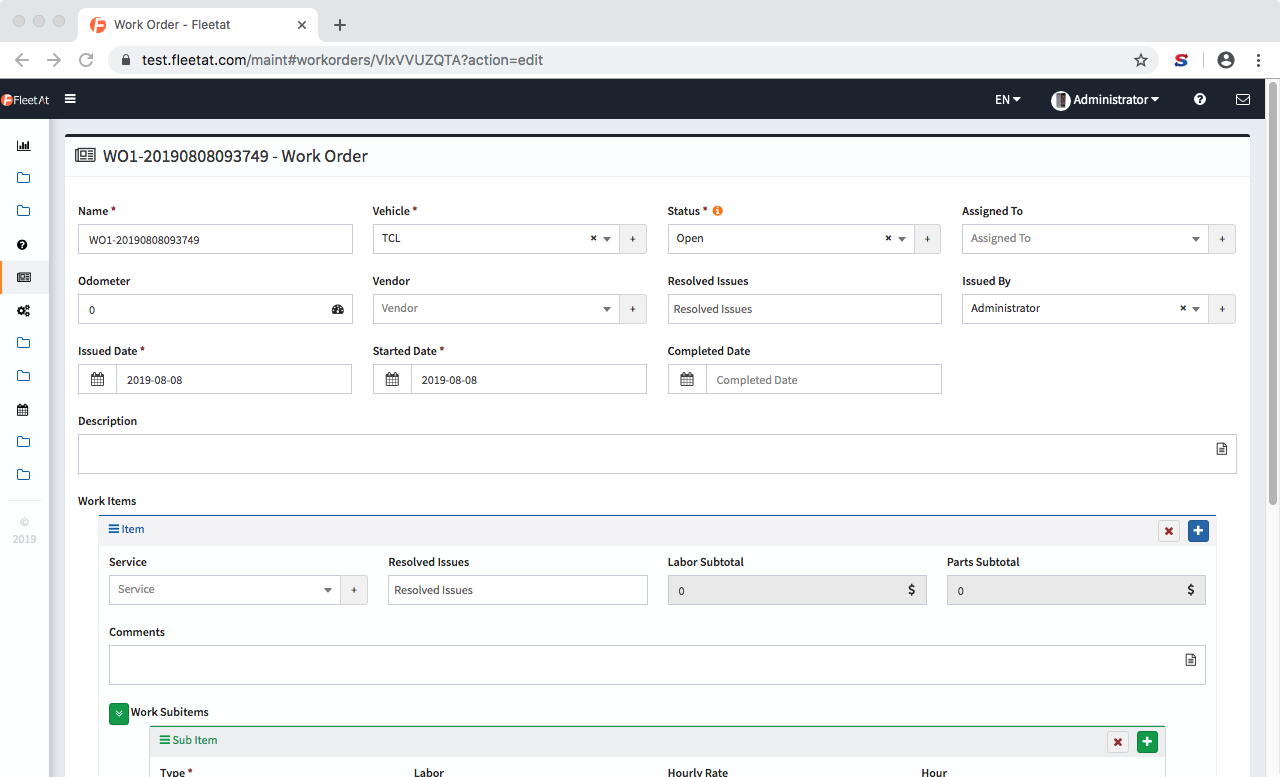
Task: Open Completed Date calendar picker icon
Action: tap(687, 379)
